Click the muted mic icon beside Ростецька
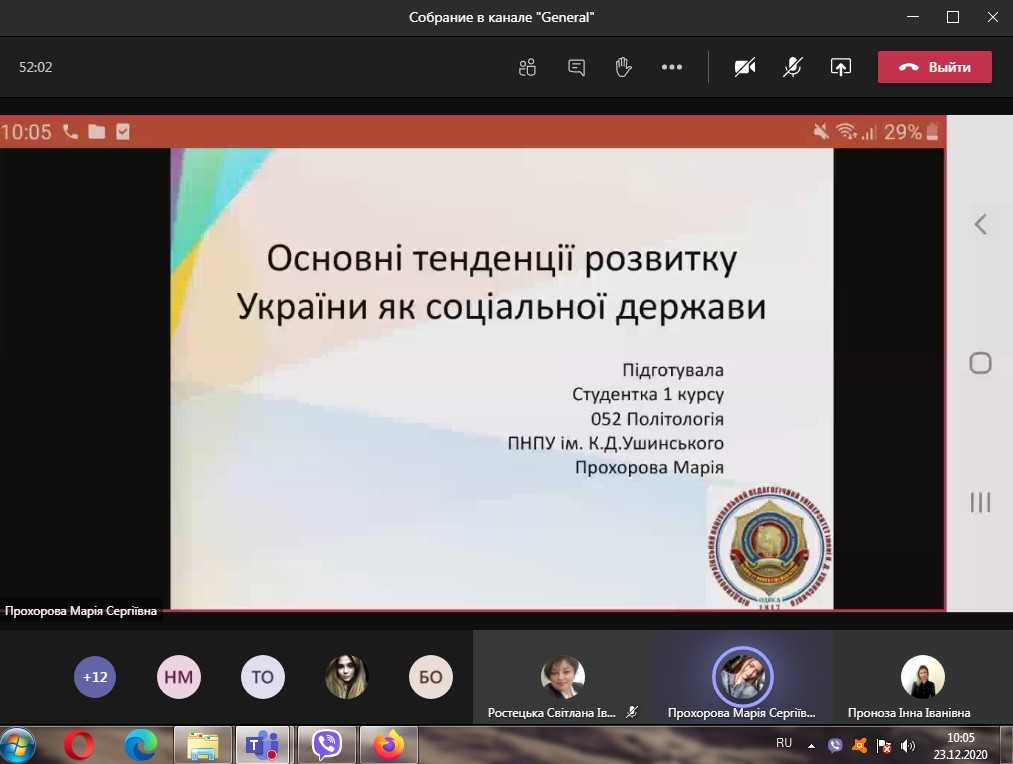This screenshot has width=1013, height=764. (632, 712)
